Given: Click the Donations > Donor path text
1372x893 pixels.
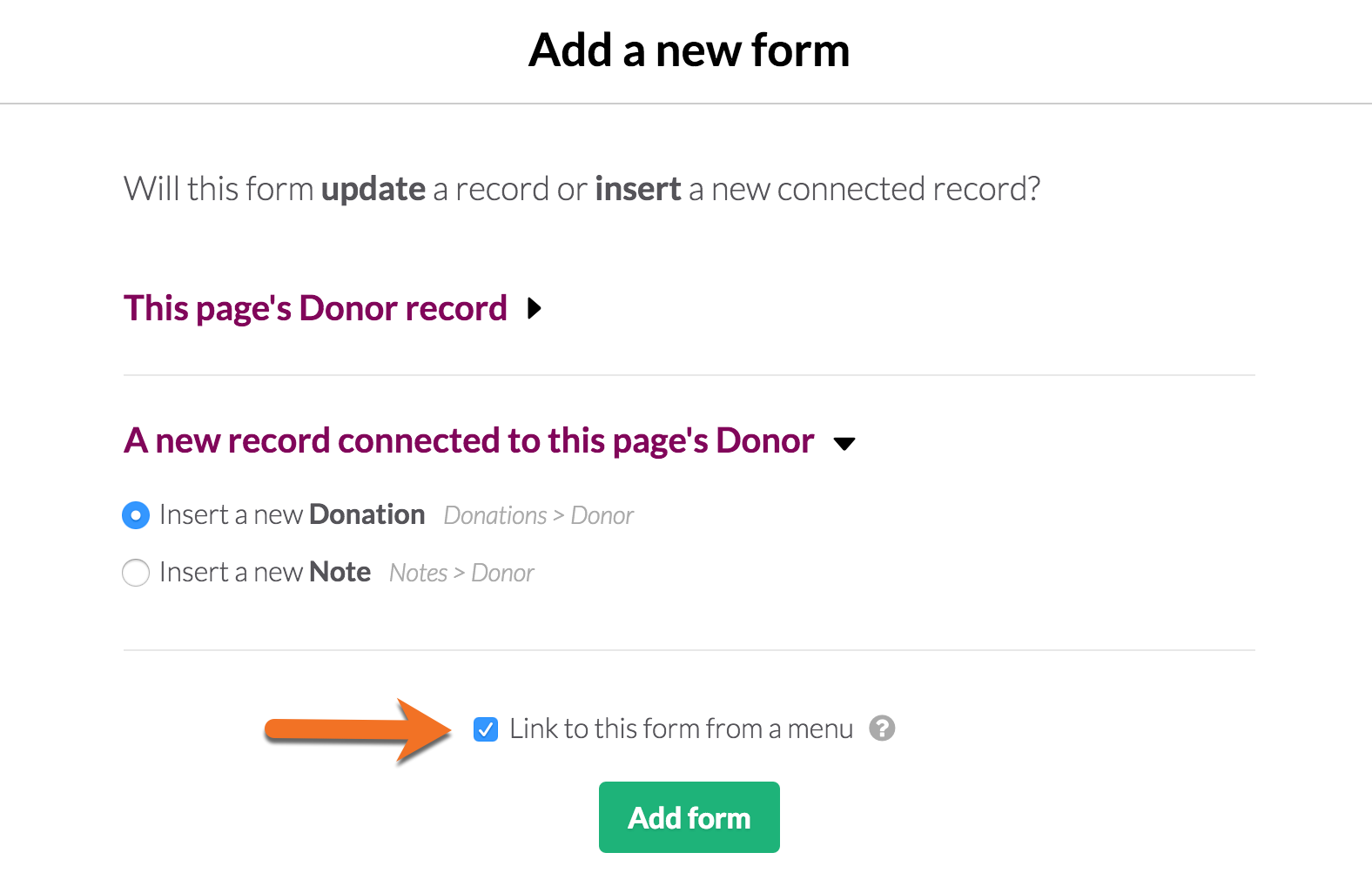Looking at the screenshot, I should coord(539,515).
